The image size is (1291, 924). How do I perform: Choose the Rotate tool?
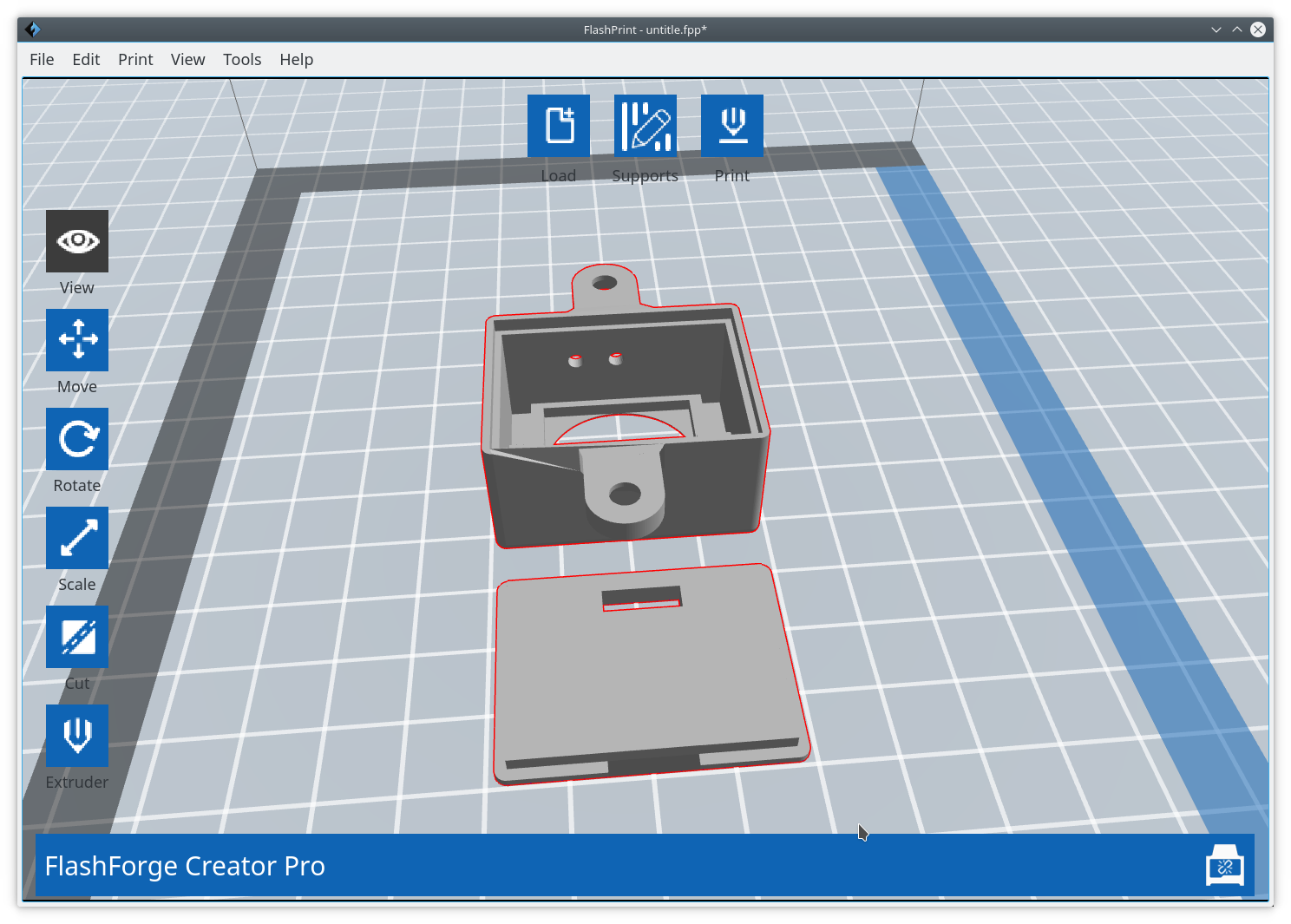77,439
